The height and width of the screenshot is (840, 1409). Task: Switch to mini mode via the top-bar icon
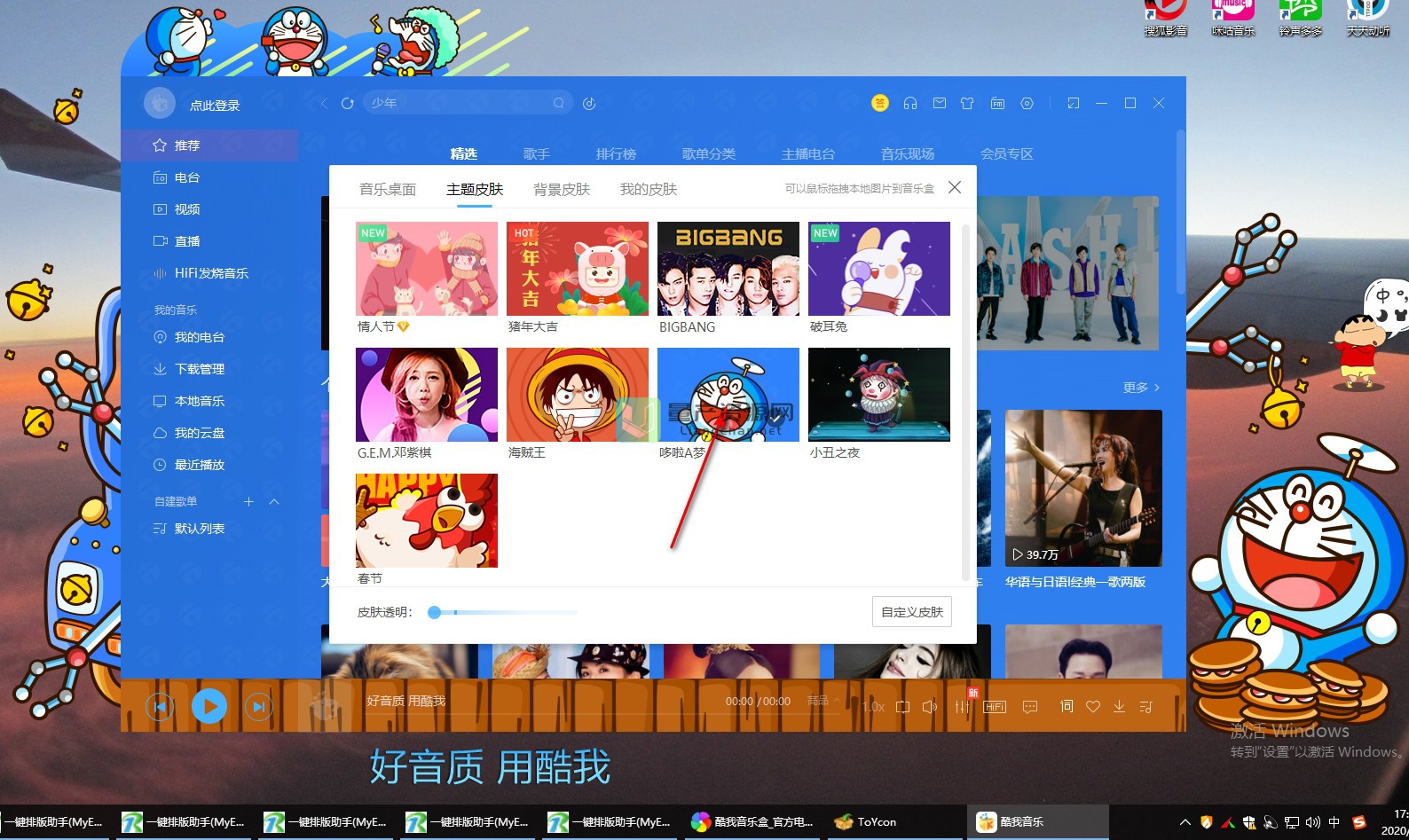1074,104
